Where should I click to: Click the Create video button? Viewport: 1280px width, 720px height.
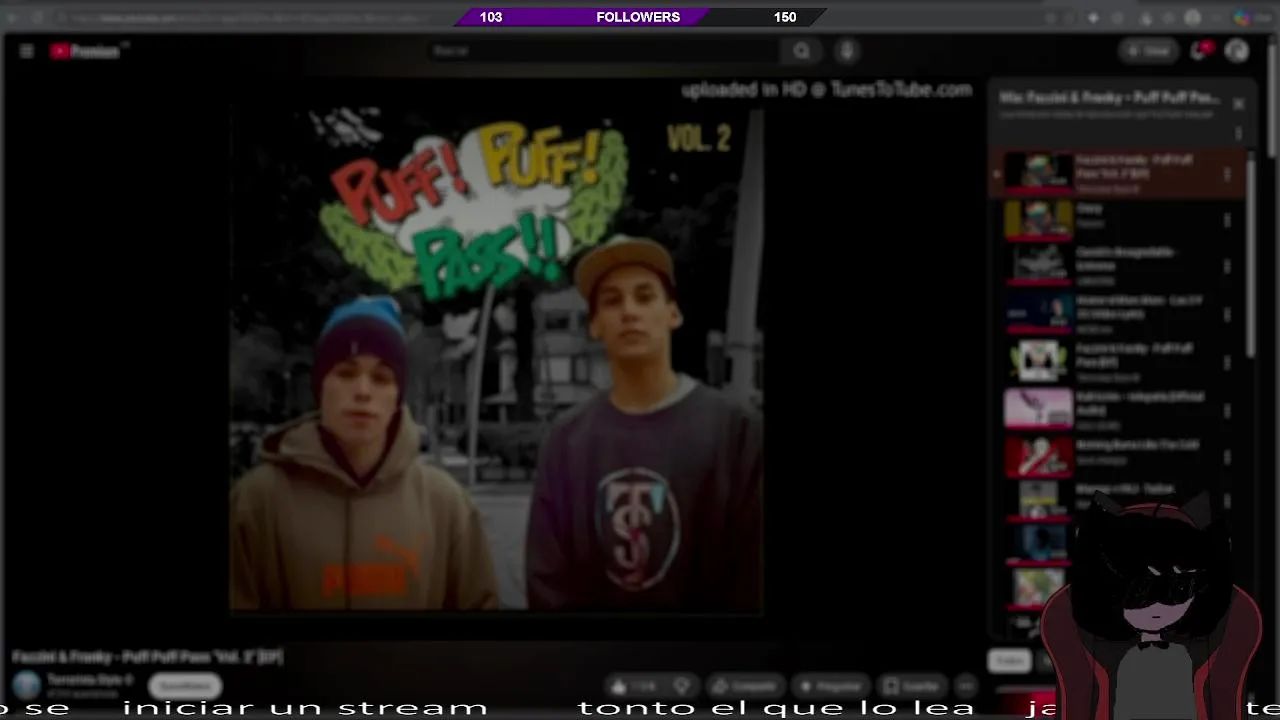coord(1148,51)
